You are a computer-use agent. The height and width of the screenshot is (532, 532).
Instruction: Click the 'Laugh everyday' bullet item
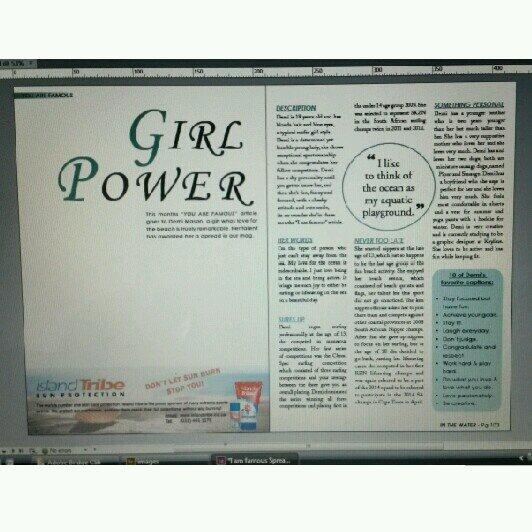tap(466, 330)
